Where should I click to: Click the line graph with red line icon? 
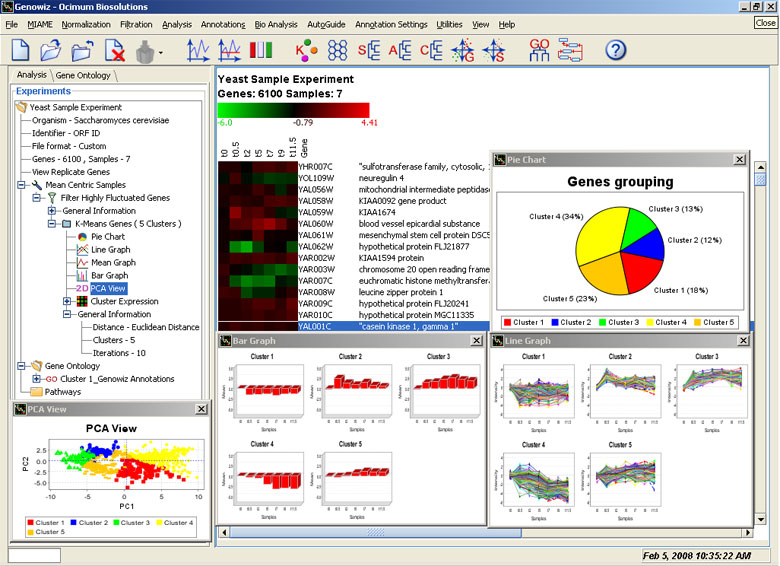229,50
